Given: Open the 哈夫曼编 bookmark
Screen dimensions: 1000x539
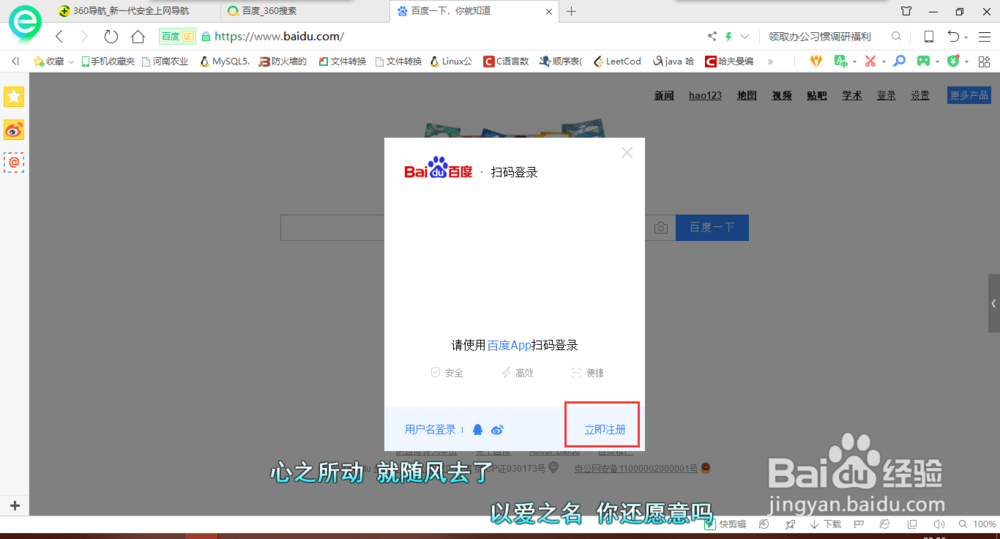Looking at the screenshot, I should (x=729, y=61).
